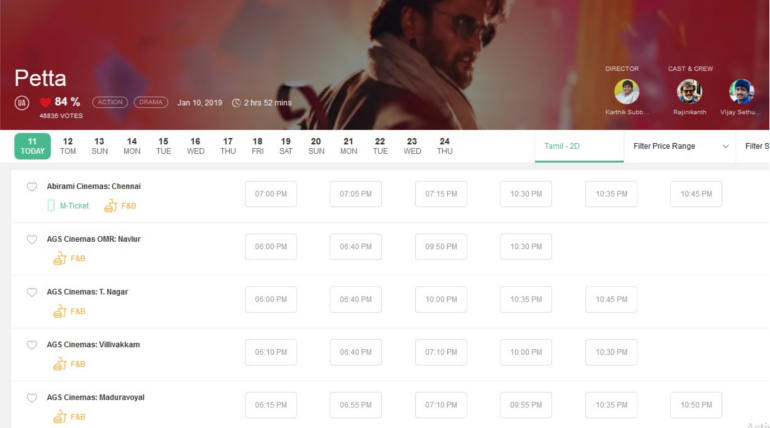Open director Karthik Subbaraj's profile photo
The image size is (770, 428).
click(x=627, y=91)
